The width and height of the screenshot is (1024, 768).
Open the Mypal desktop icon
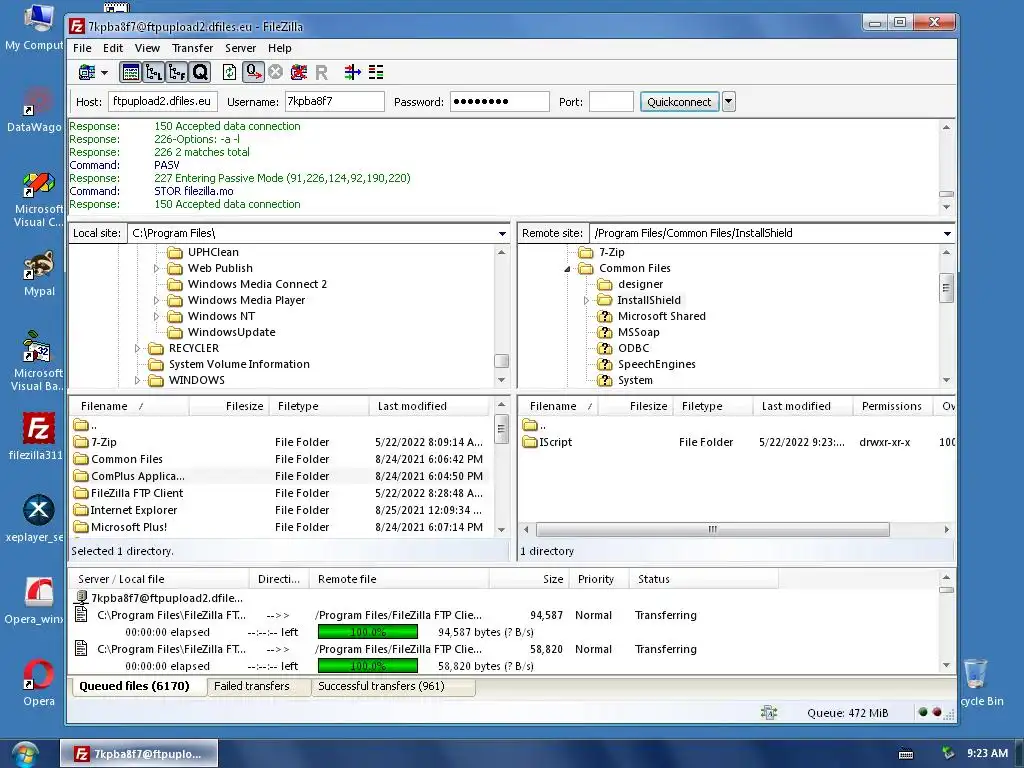tap(39, 273)
